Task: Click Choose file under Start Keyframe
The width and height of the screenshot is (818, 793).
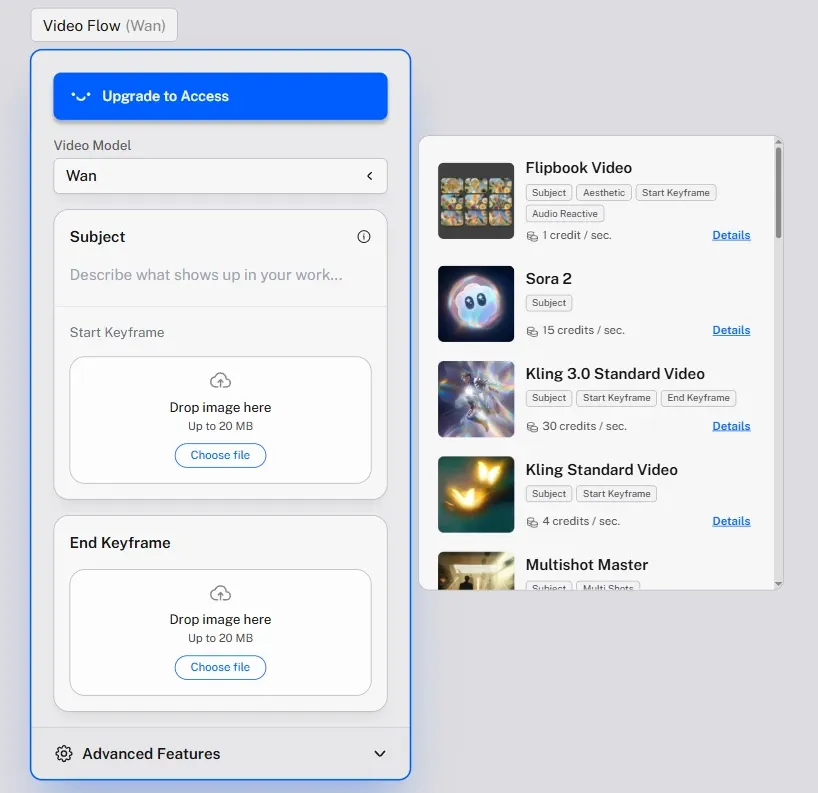Action: click(220, 455)
